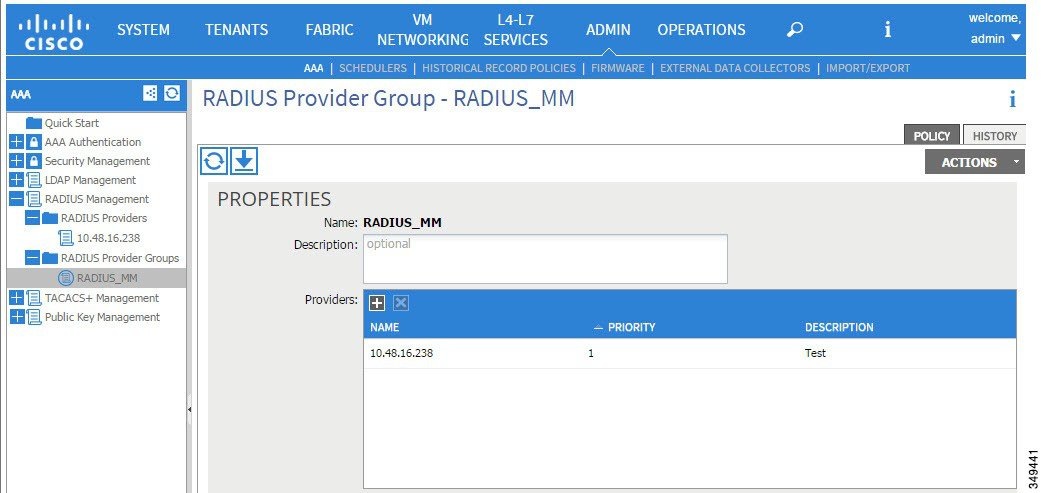The width and height of the screenshot is (1041, 493).
Task: Click the TACACS+ Management document icon
Action: point(35,298)
